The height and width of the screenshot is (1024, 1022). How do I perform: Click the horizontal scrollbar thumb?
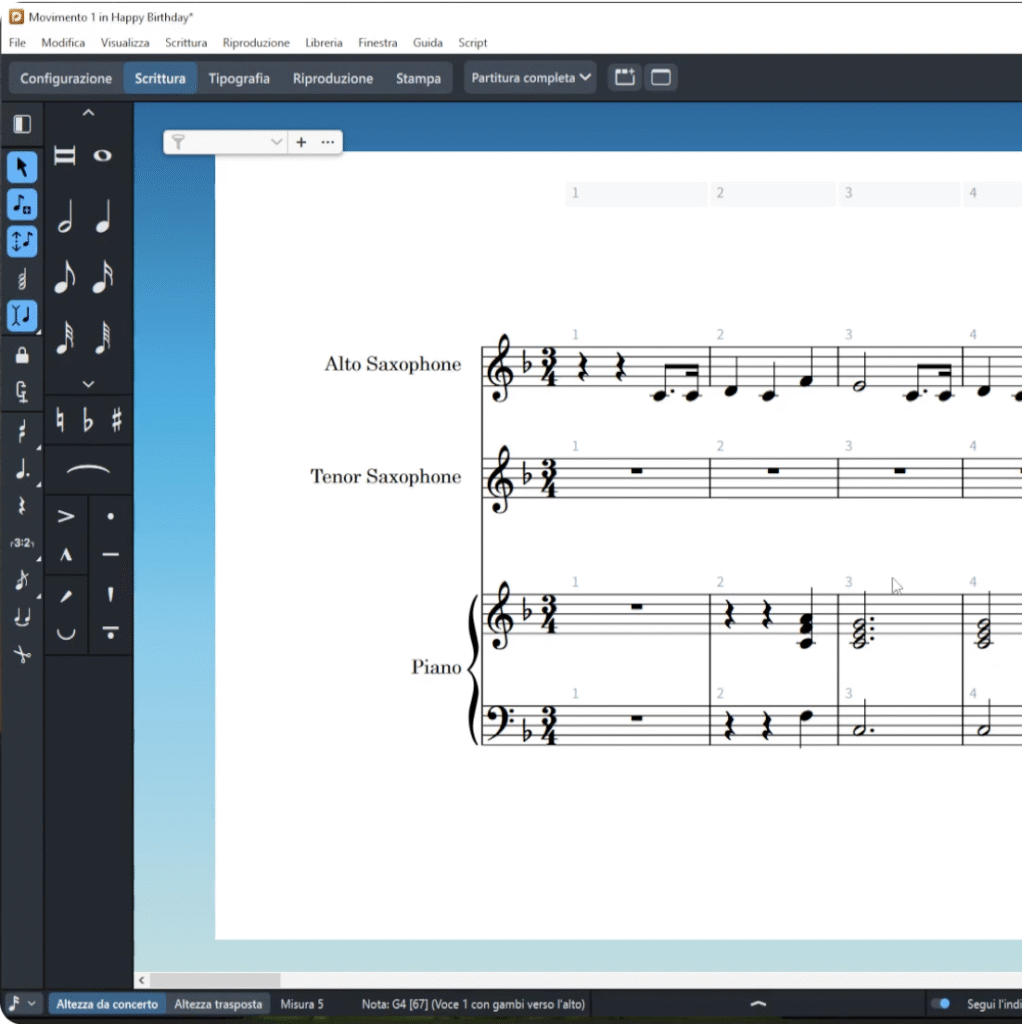click(x=215, y=981)
